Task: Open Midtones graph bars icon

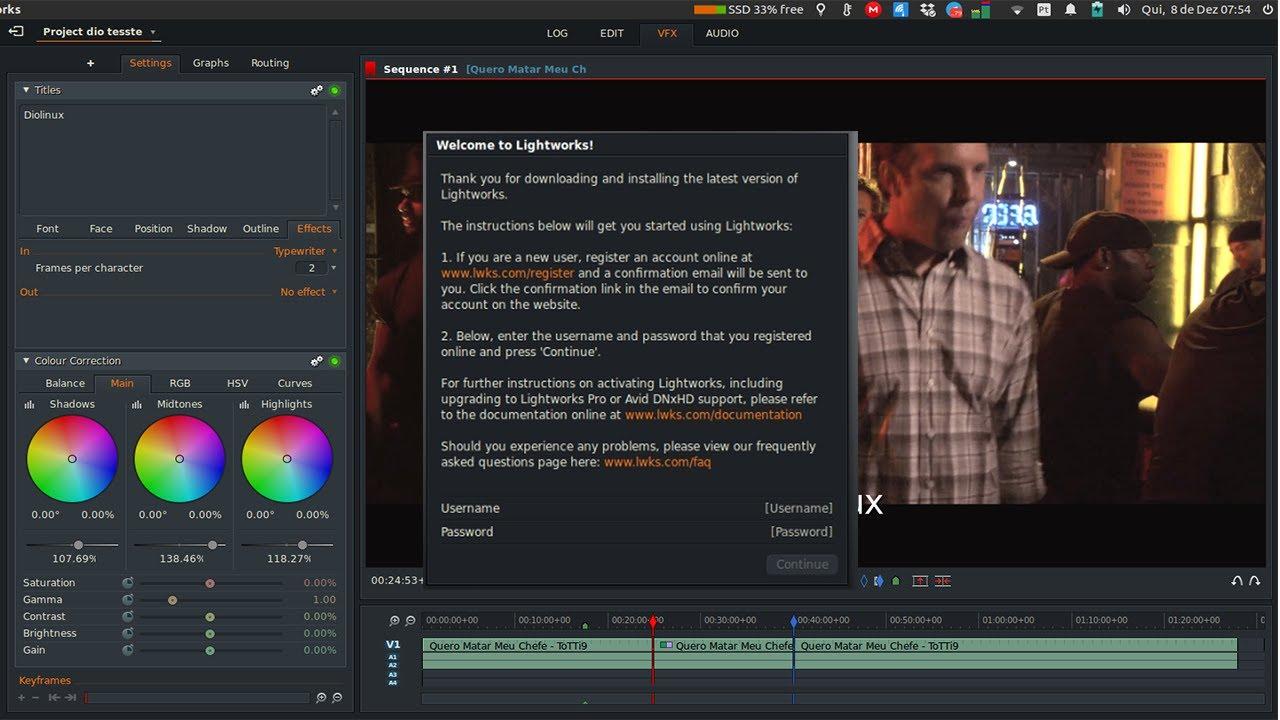Action: pyautogui.click(x=137, y=405)
